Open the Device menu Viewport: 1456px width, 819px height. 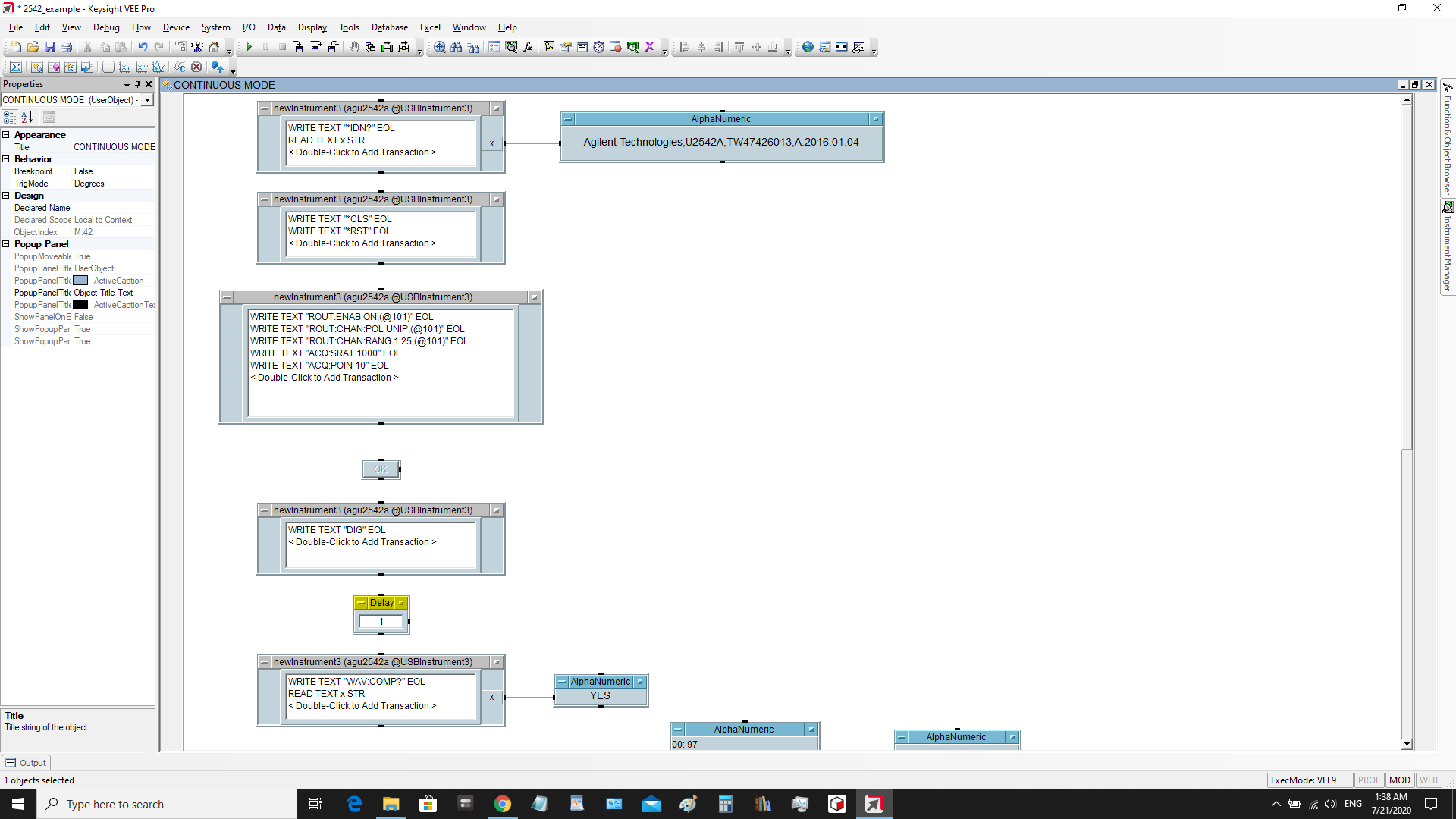[176, 27]
